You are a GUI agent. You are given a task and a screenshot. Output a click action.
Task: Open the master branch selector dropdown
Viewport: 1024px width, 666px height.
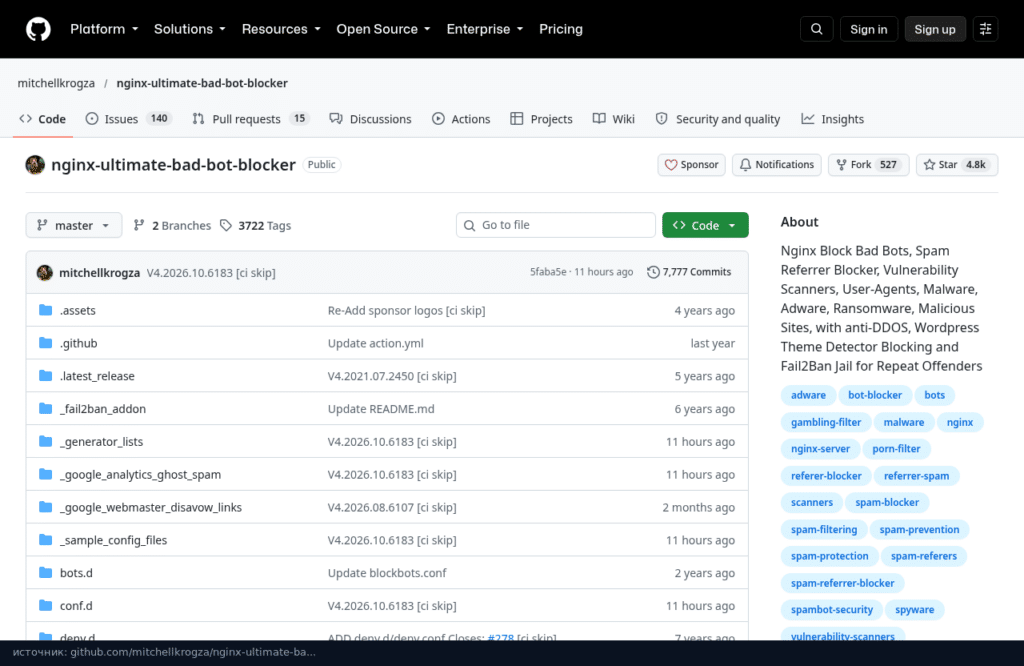click(x=74, y=225)
